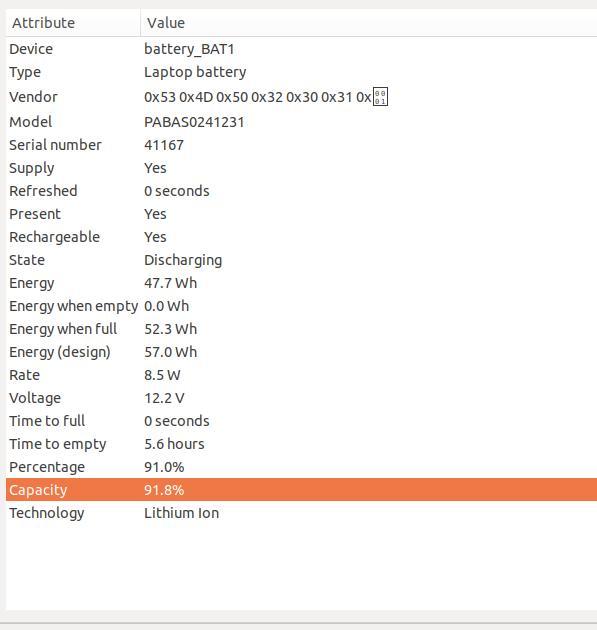This screenshot has width=597, height=630.
Task: Select the Technology Lithium Ion row
Action: pyautogui.click(x=301, y=513)
